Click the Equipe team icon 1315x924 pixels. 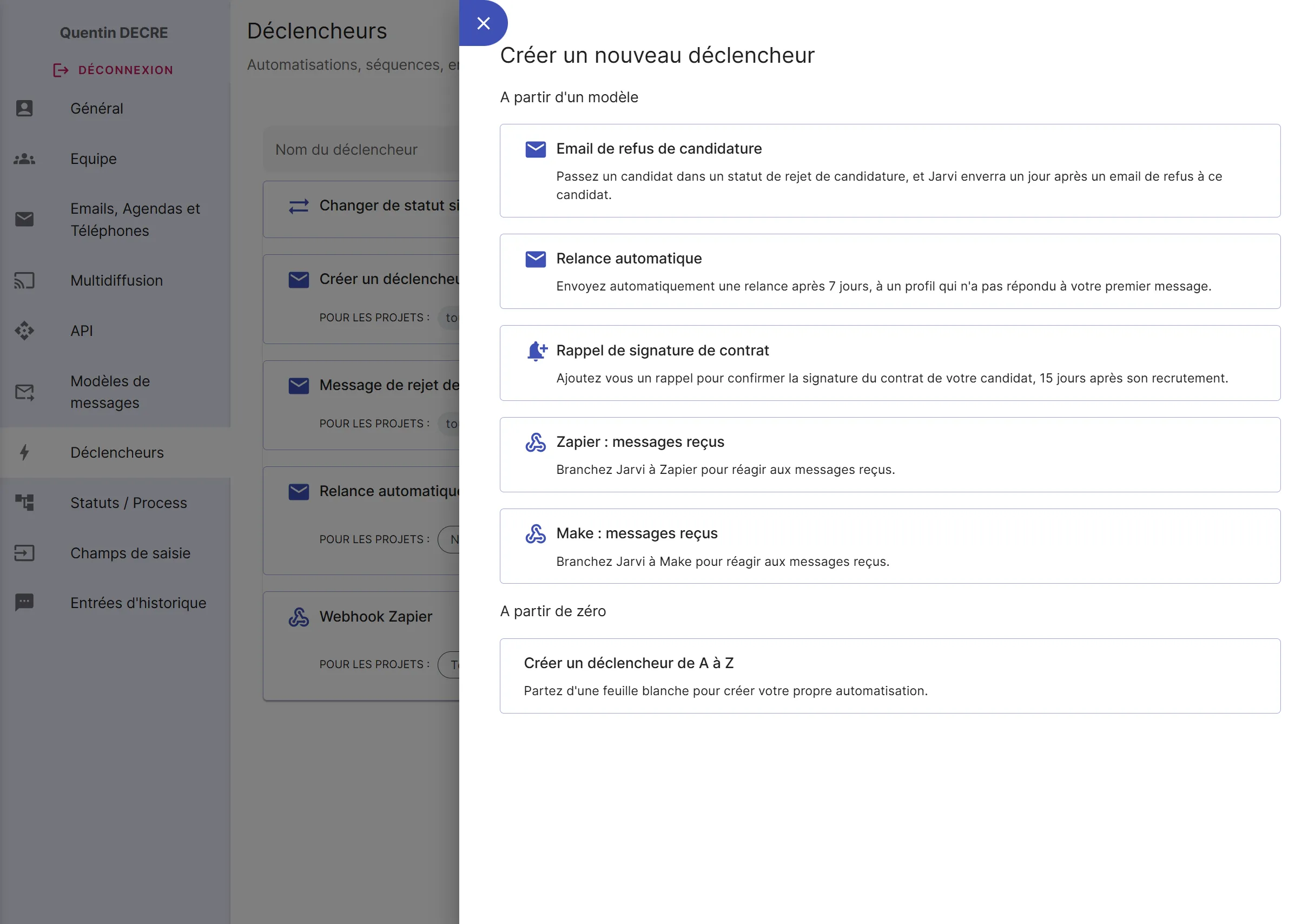pyautogui.click(x=24, y=159)
